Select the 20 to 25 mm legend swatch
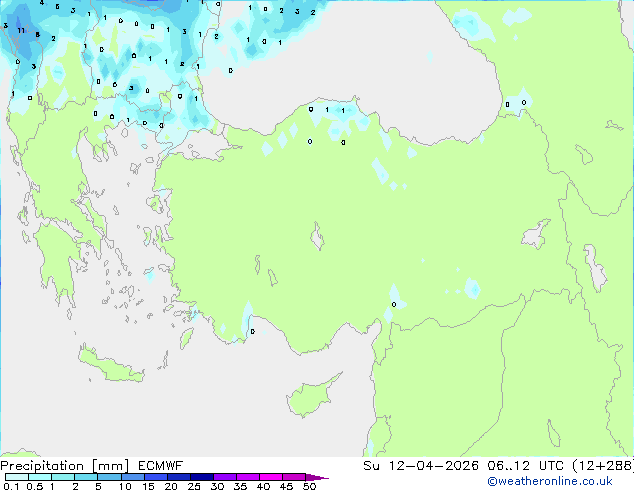Image resolution: width=634 pixels, height=490 pixels. [x=178, y=477]
